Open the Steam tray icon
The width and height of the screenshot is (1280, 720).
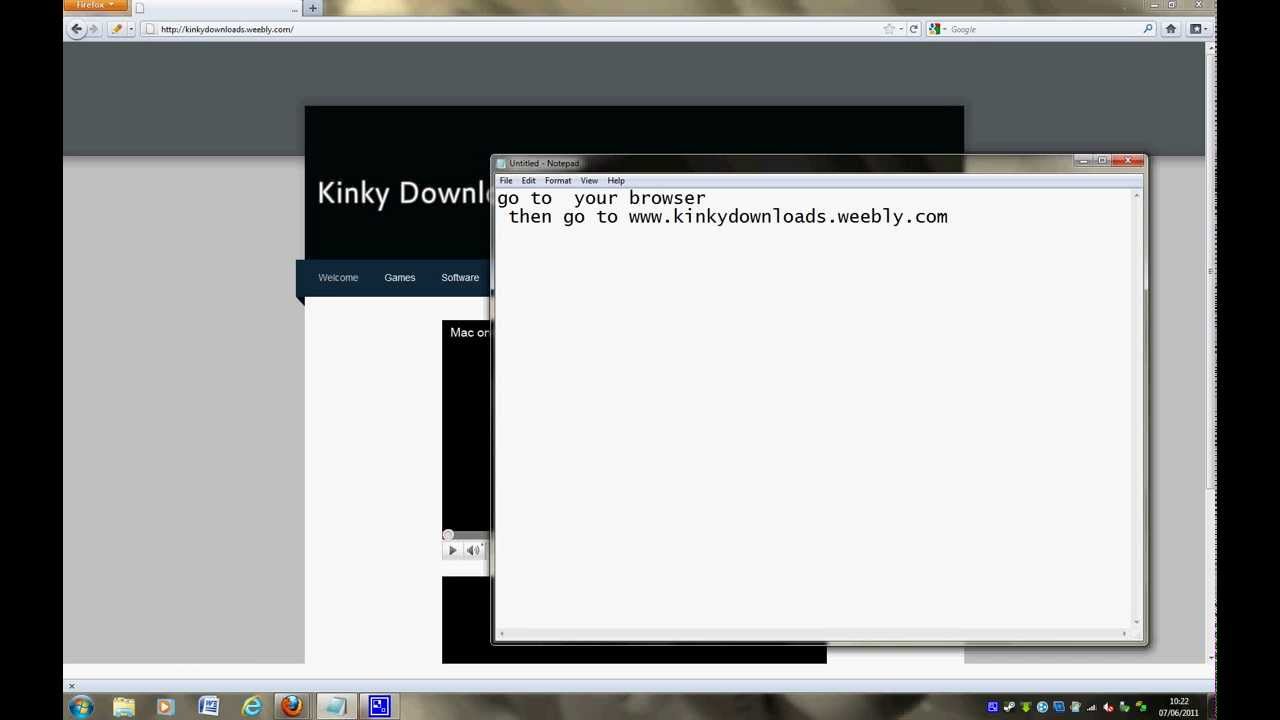1009,707
